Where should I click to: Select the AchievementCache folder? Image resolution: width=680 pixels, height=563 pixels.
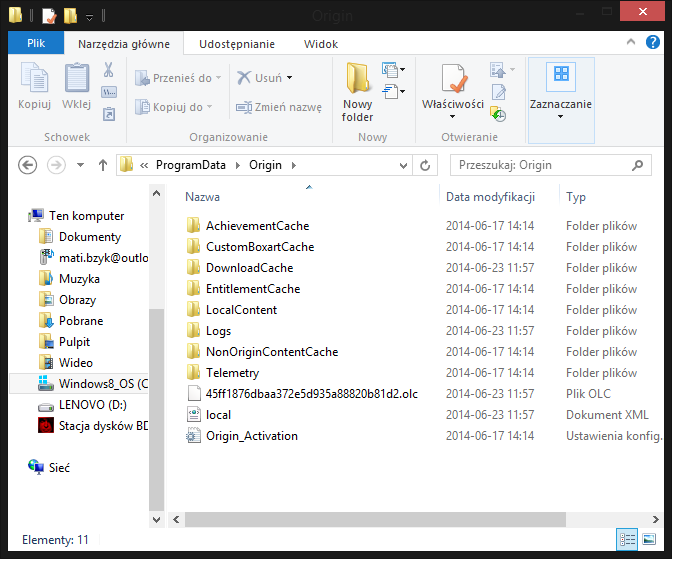tap(248, 226)
